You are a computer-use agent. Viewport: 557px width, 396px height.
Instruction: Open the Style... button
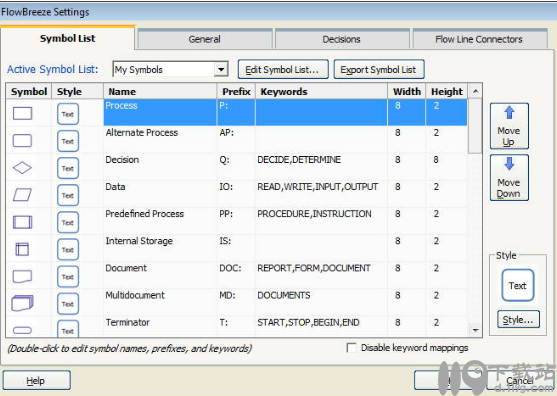coord(518,319)
